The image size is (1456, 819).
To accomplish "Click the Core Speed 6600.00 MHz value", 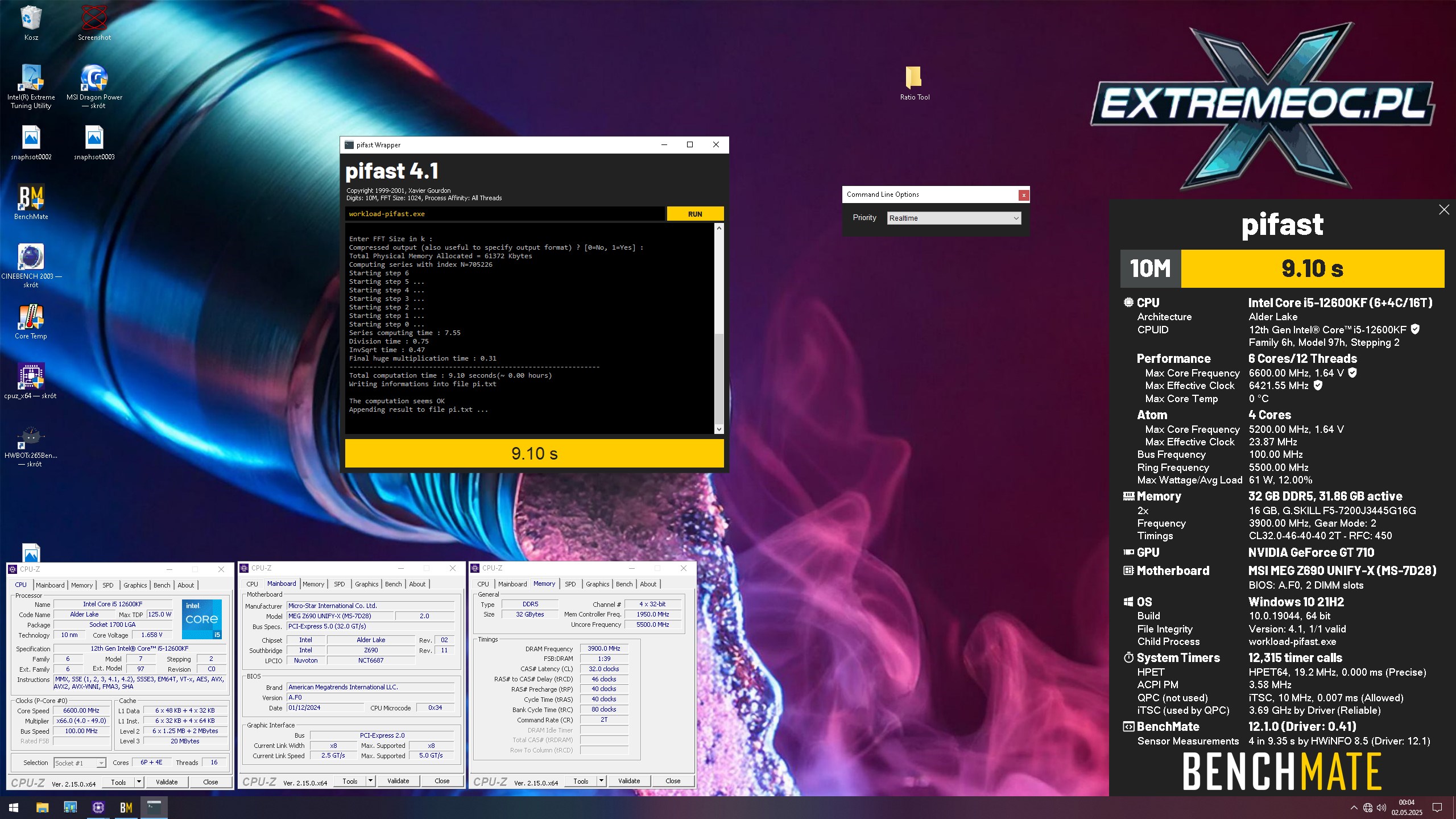I will coord(81,711).
